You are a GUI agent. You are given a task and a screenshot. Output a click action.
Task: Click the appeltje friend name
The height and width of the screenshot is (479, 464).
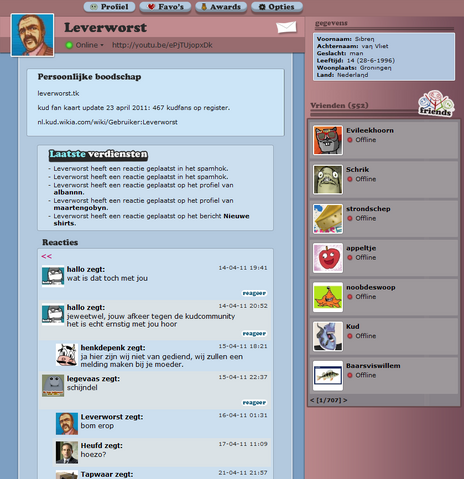click(361, 248)
